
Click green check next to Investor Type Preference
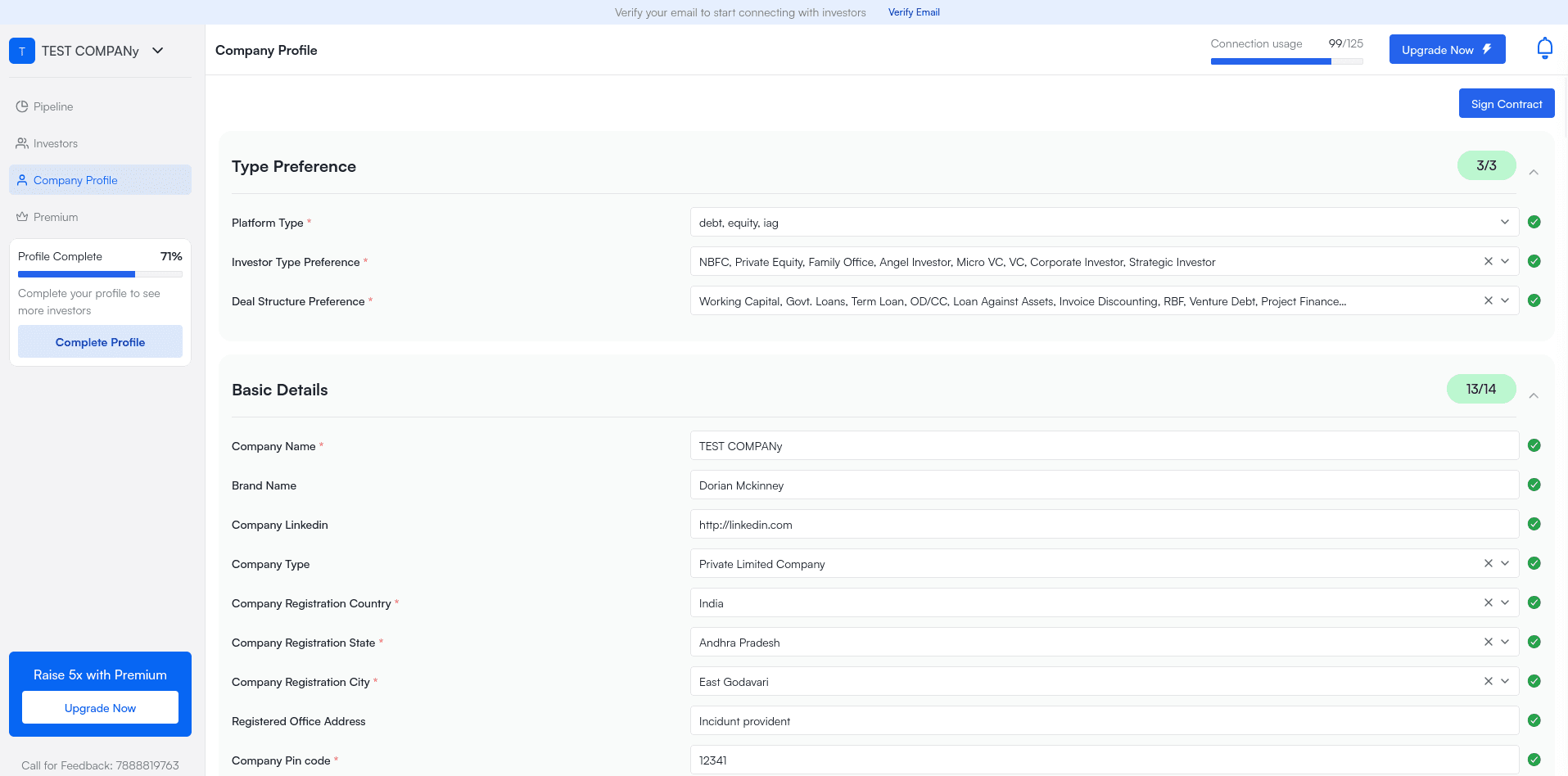coord(1534,261)
